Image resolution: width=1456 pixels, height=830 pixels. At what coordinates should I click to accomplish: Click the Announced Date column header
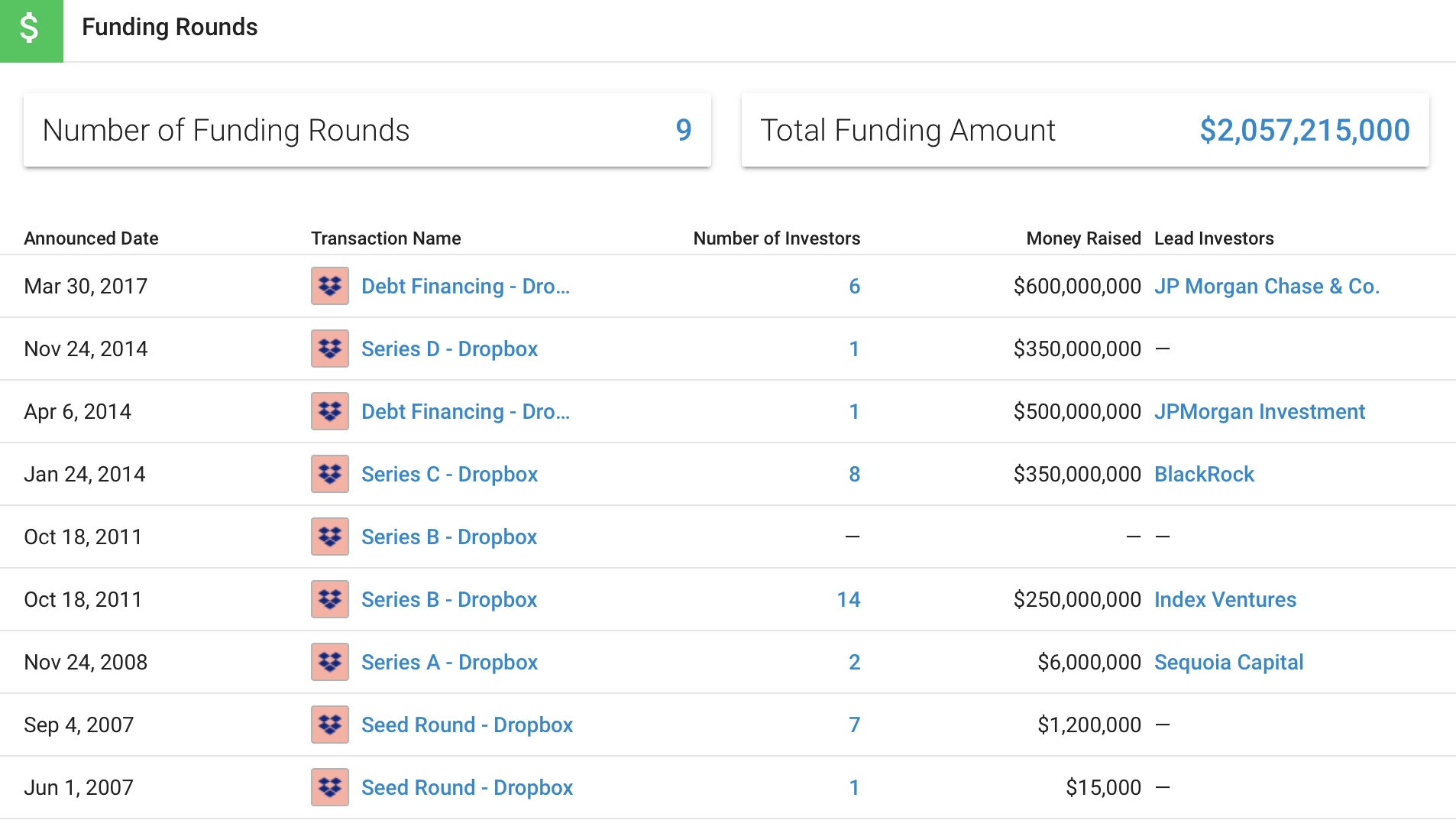tap(91, 238)
